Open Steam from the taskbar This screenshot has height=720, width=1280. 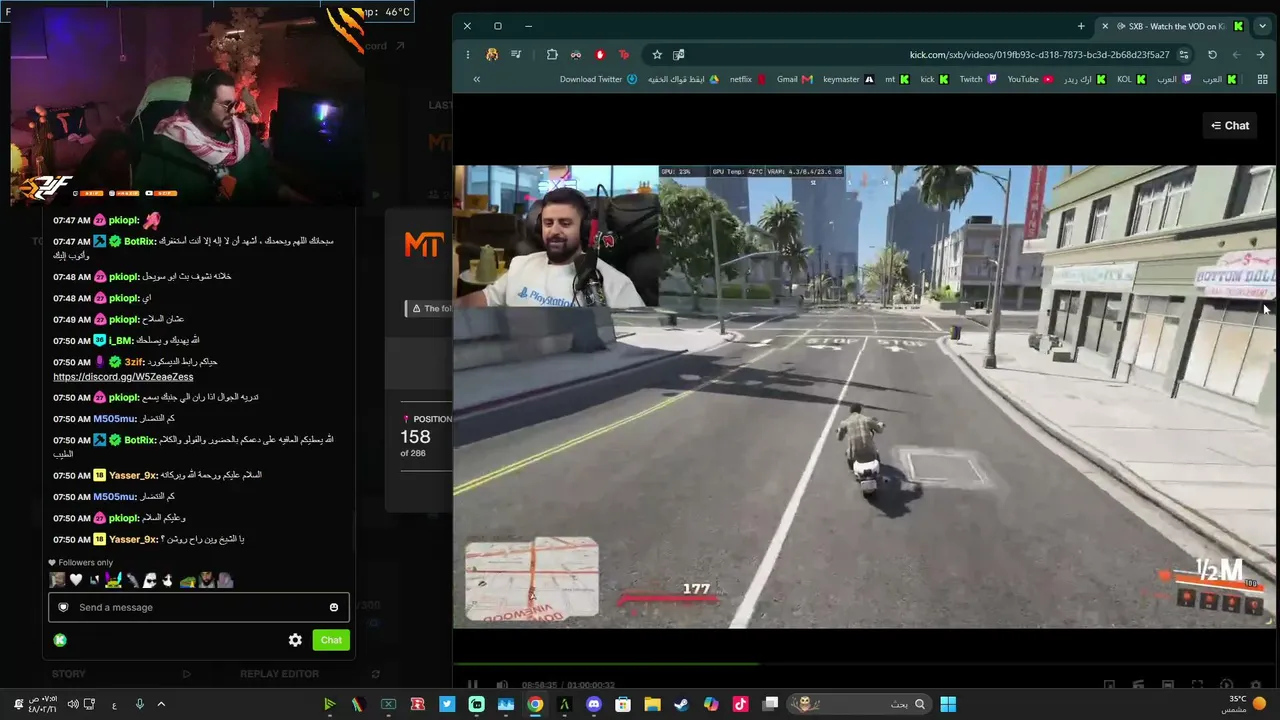click(x=681, y=704)
